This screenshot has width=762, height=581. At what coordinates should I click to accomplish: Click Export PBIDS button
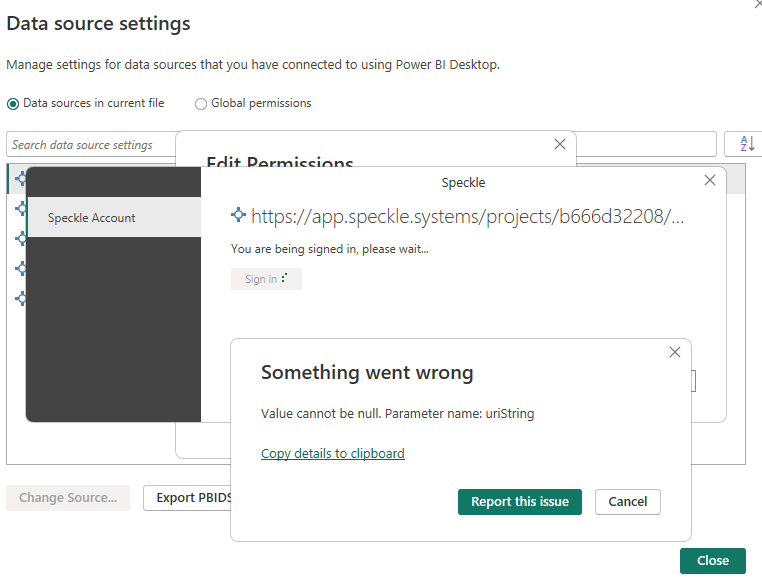187,498
